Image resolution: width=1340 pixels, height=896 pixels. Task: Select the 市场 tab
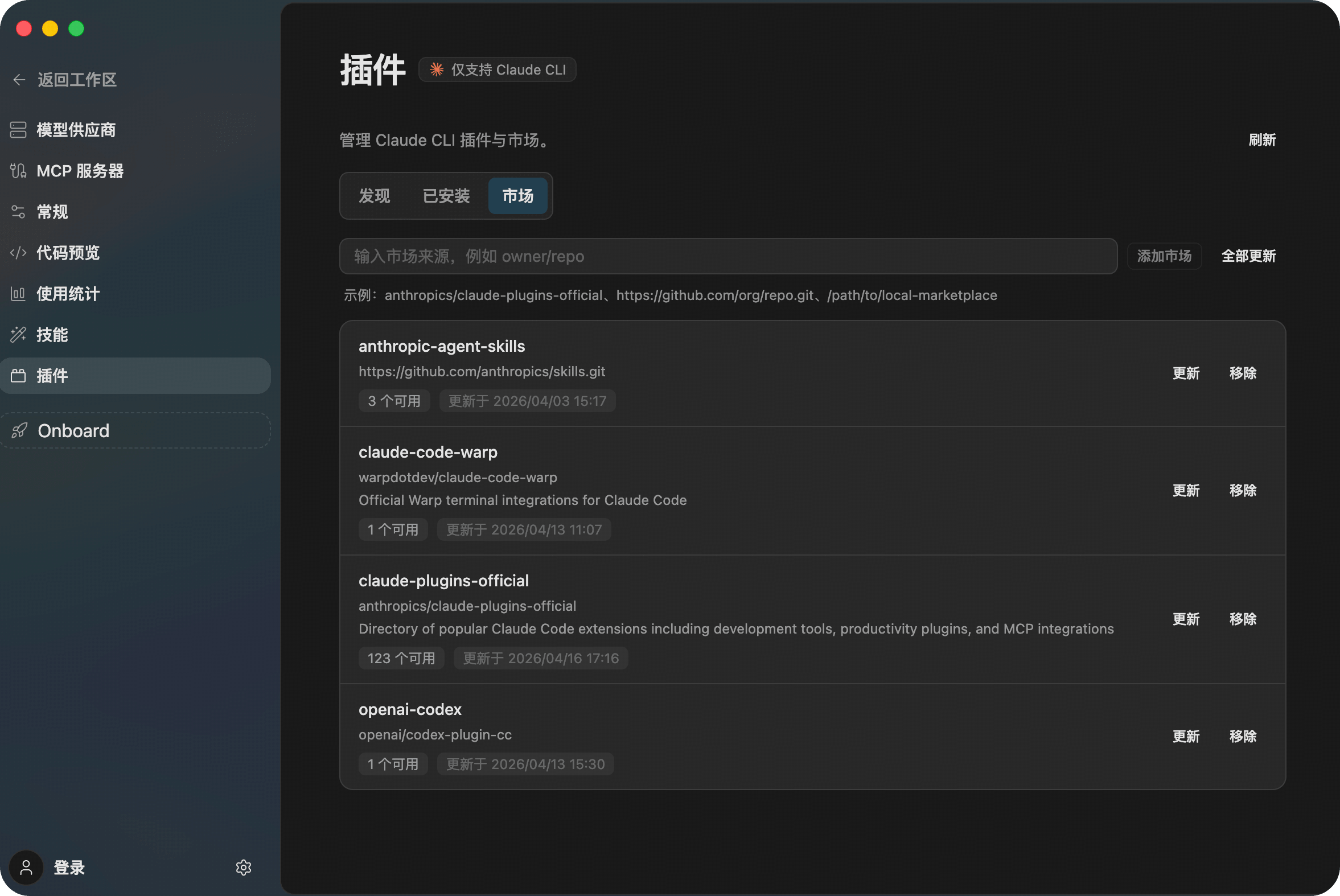click(517, 196)
